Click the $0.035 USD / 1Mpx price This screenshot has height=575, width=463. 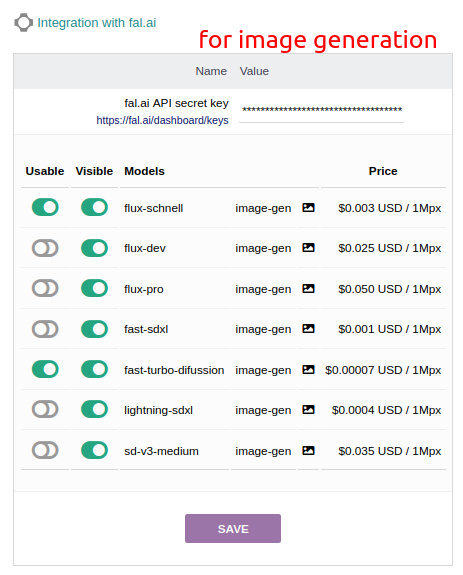[x=390, y=451]
